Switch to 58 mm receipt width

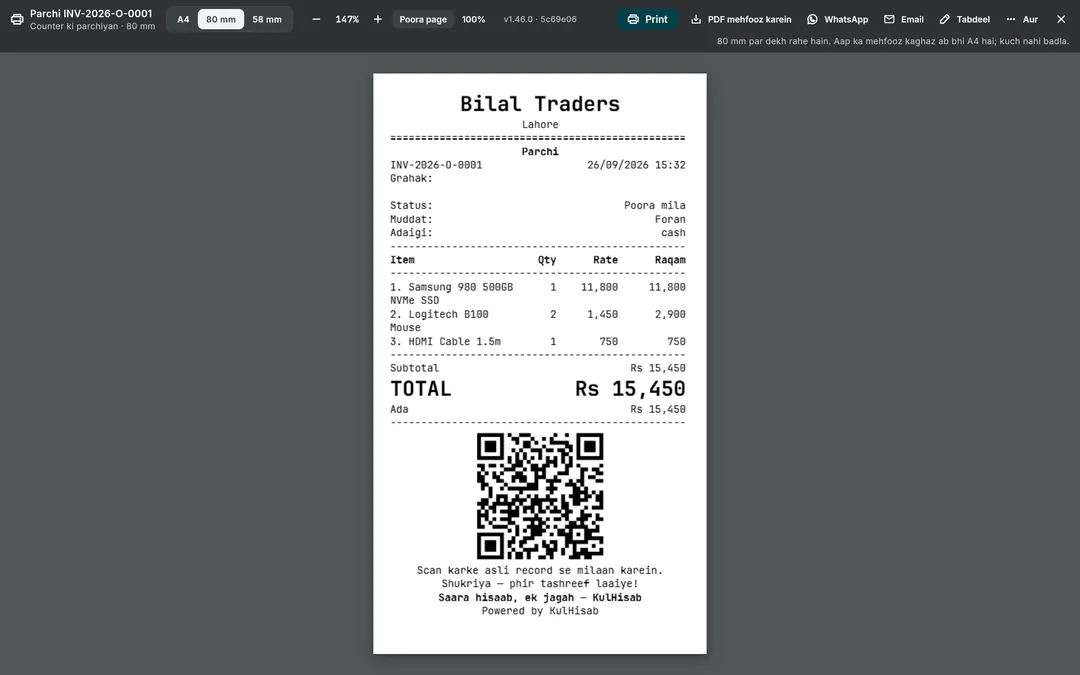coord(267,19)
